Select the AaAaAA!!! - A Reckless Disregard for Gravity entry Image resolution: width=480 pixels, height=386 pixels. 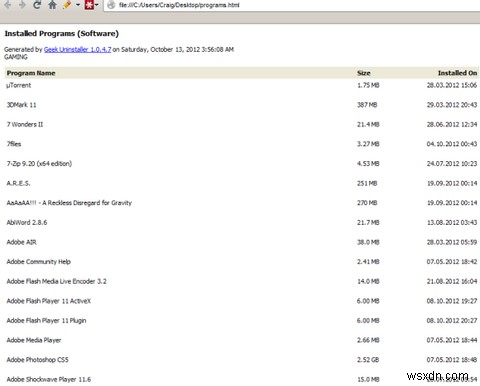click(69, 203)
